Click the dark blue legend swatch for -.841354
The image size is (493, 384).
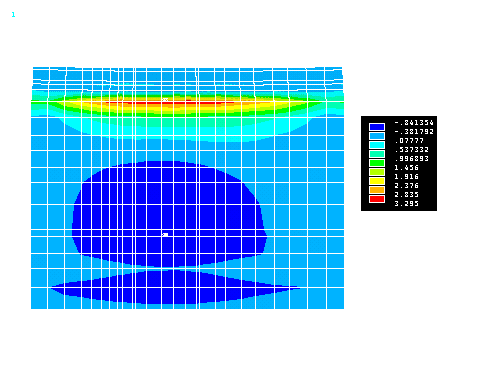point(377,127)
